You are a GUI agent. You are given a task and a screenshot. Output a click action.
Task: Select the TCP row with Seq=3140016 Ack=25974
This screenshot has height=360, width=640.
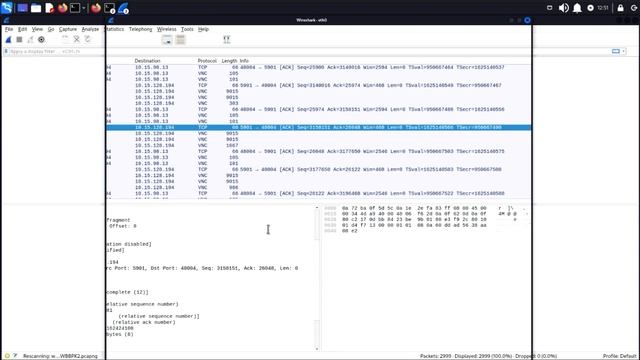click(318, 85)
